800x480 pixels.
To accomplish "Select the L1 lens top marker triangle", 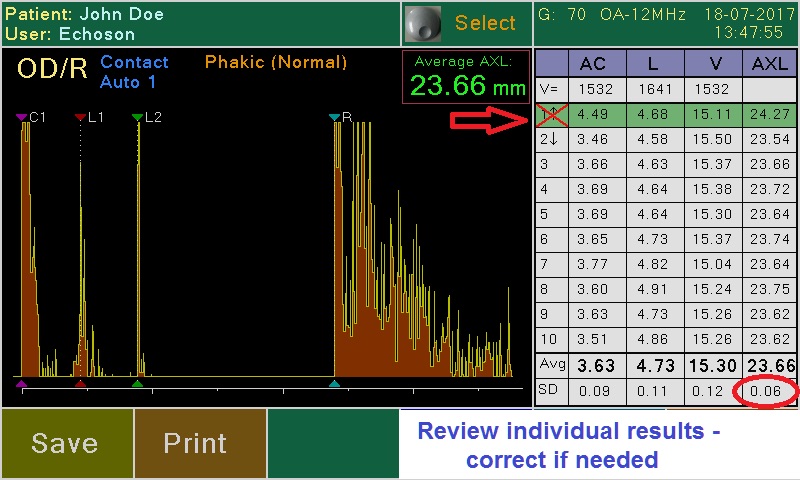I will tap(80, 117).
